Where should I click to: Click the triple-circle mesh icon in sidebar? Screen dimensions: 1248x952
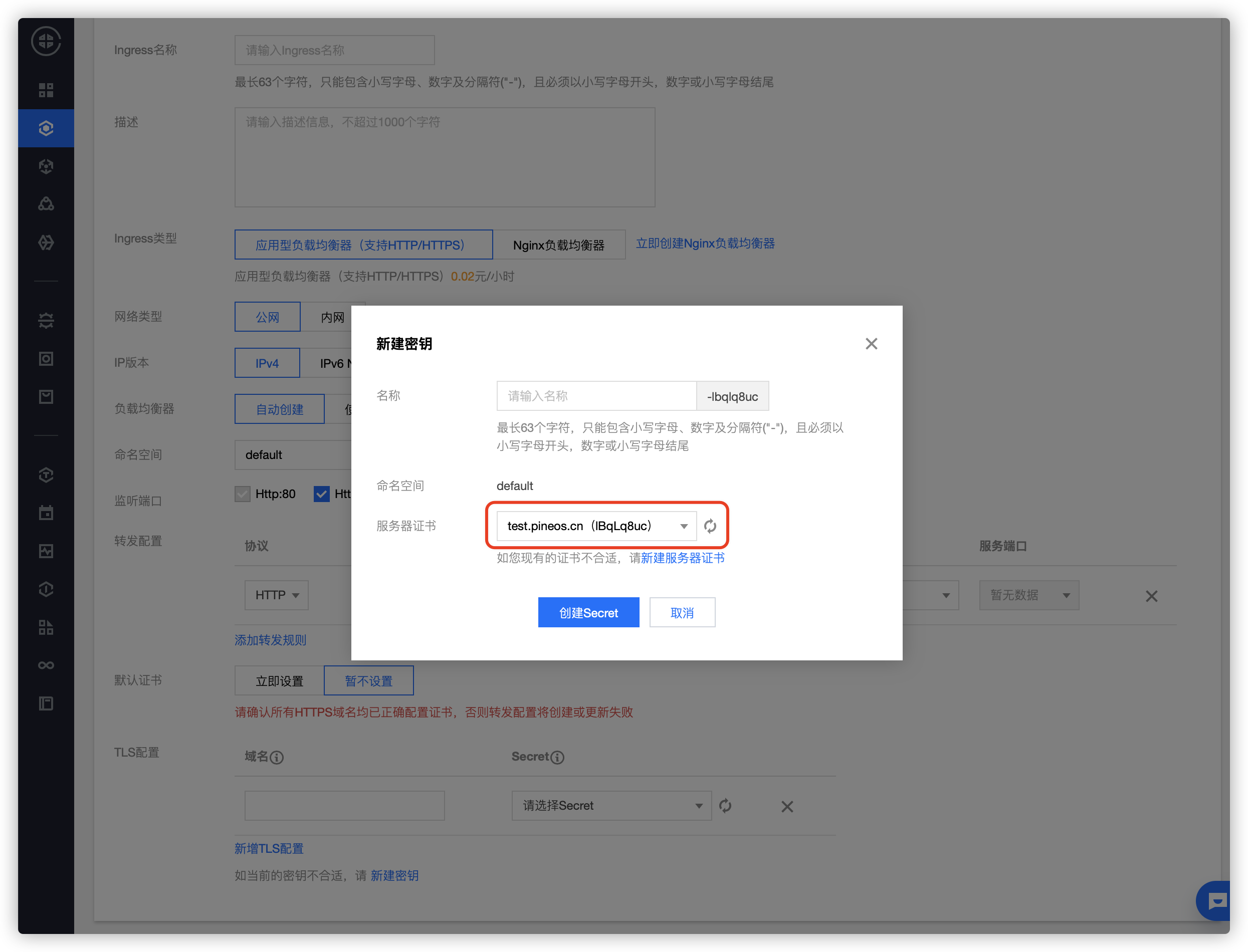tap(46, 204)
